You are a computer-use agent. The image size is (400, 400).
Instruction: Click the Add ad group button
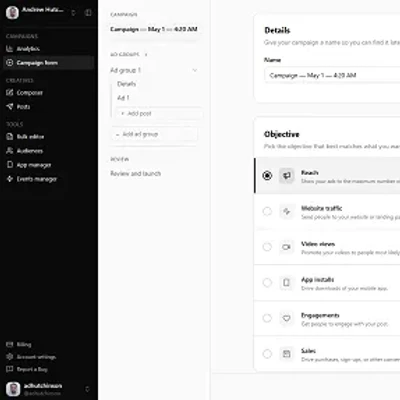[154, 134]
